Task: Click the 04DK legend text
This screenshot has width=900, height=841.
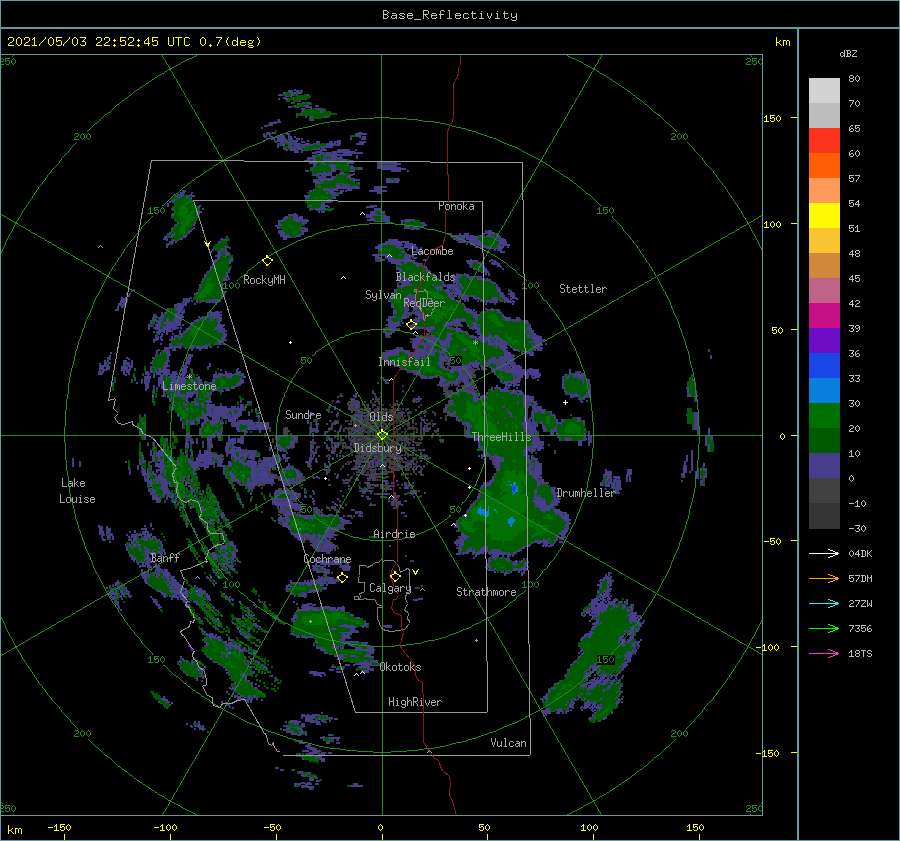Action: coord(860,553)
